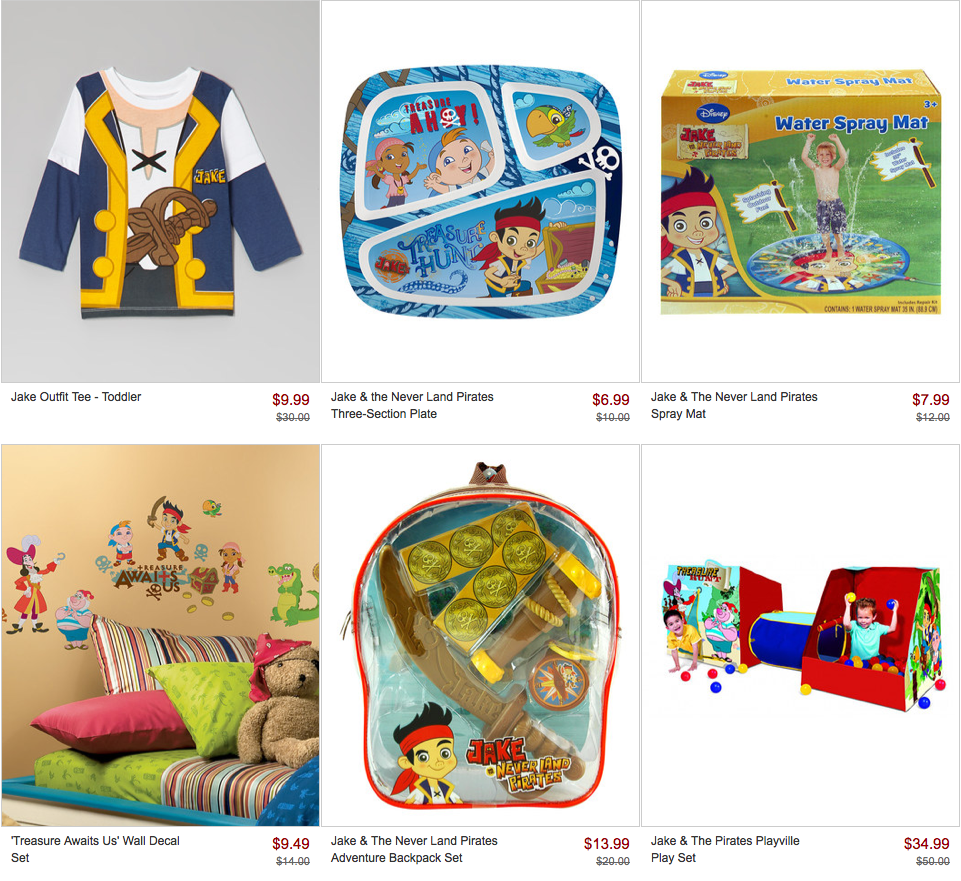The height and width of the screenshot is (881, 961).
Task: Click the $9.49 wall decal price
Action: (x=291, y=844)
